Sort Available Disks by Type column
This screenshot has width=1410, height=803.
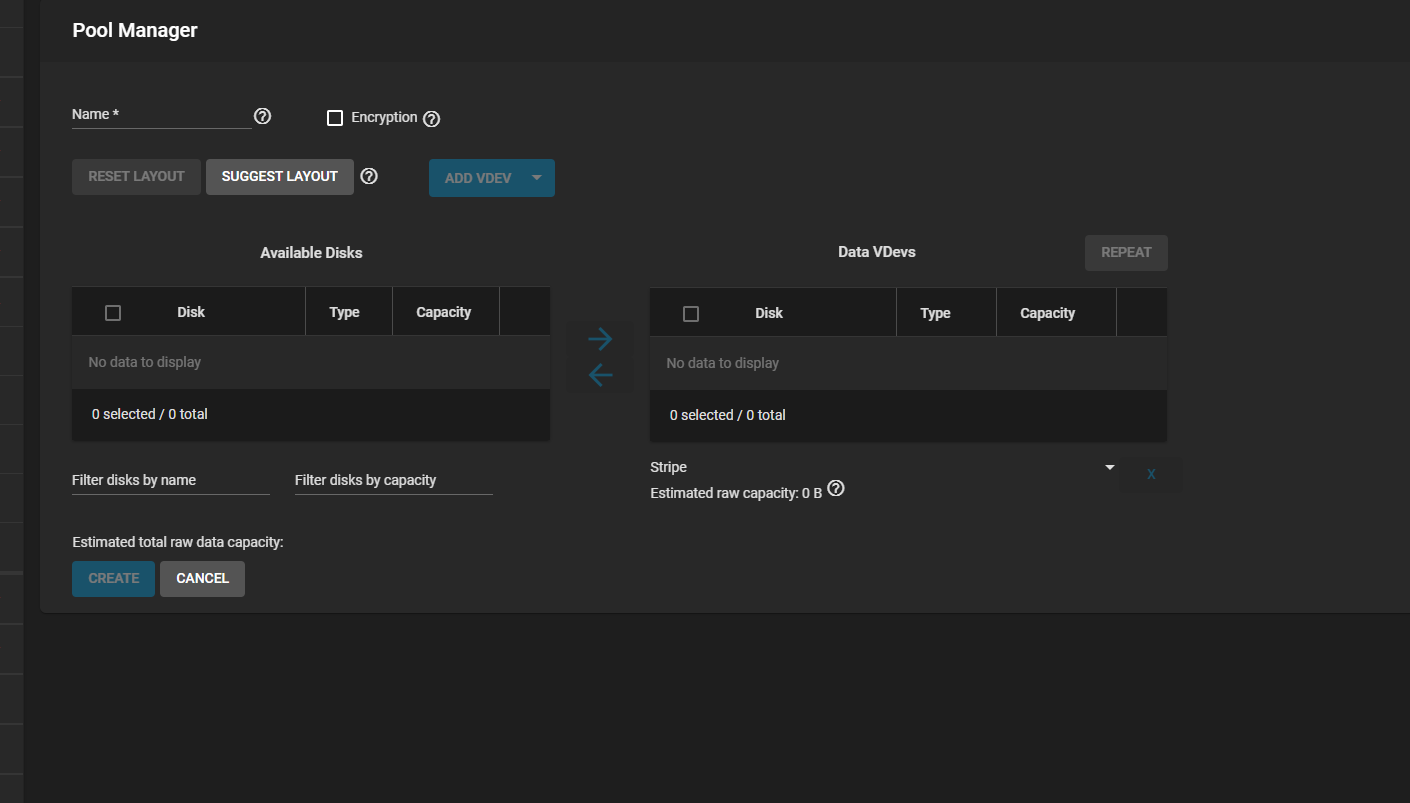pos(344,312)
